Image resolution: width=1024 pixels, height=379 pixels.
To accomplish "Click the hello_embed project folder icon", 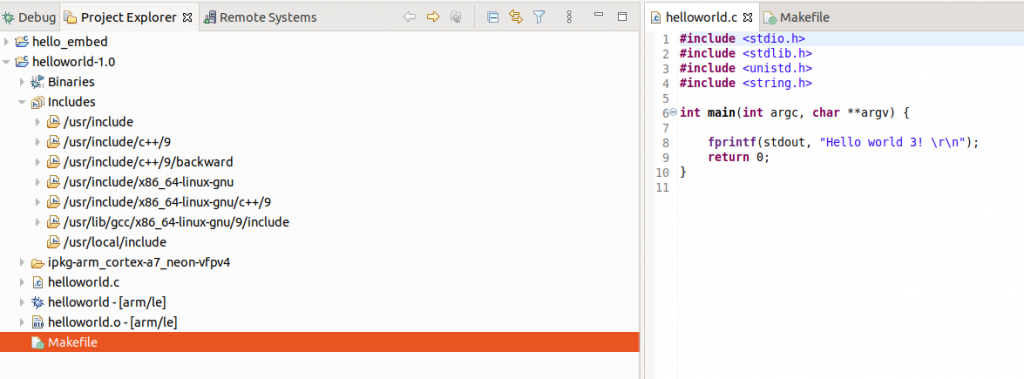I will (x=22, y=42).
